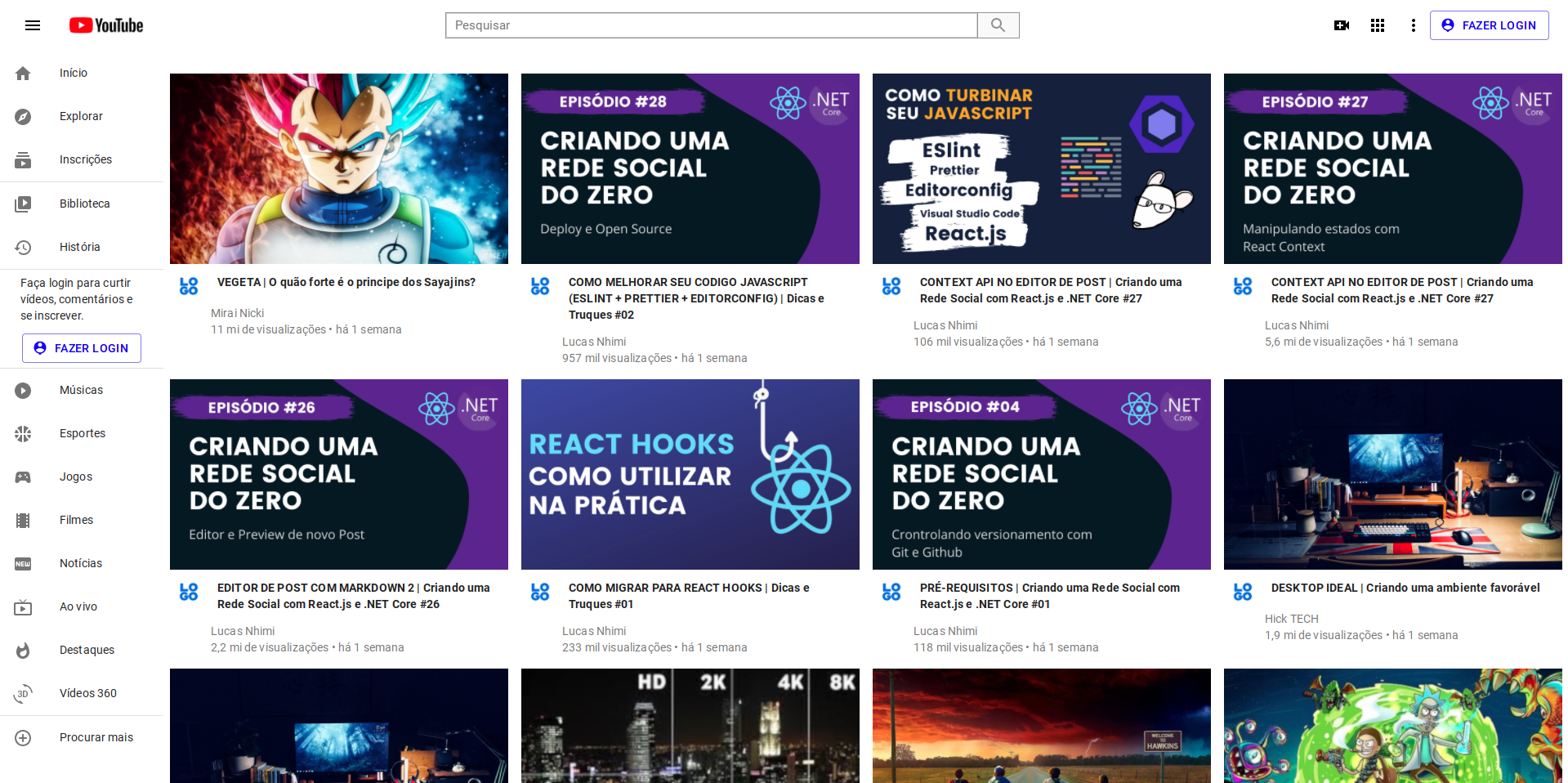Click the Procurar mais plus icon

point(23,737)
